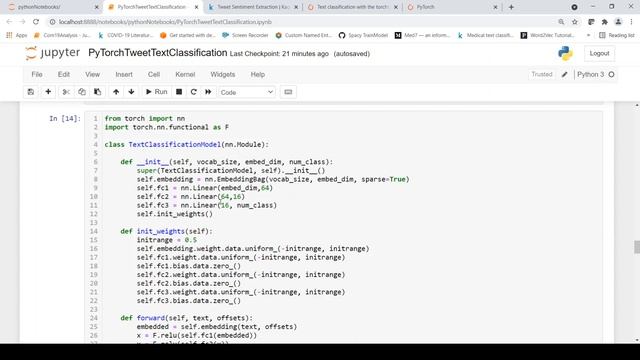Open a new browser tab
This screenshot has height=360, width=640.
511,7
